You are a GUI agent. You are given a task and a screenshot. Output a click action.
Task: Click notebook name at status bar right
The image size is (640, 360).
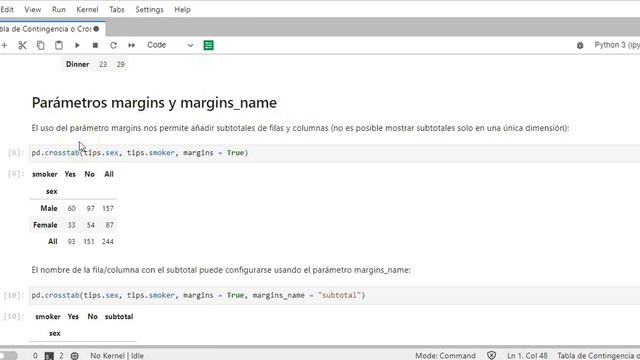598,356
